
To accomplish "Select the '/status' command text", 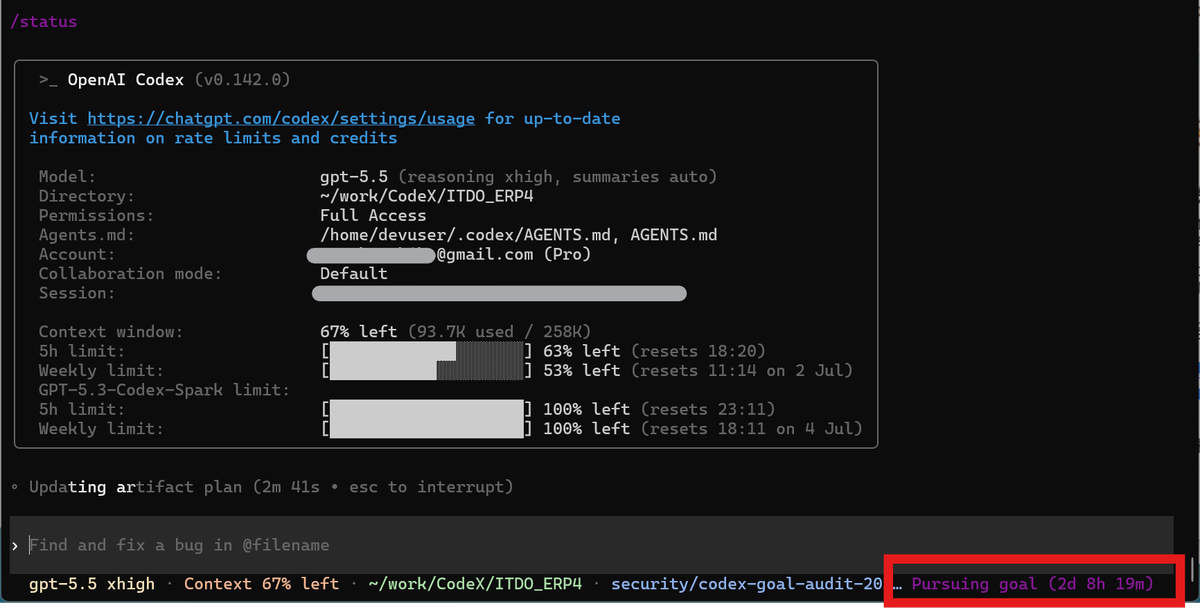I will pos(43,21).
